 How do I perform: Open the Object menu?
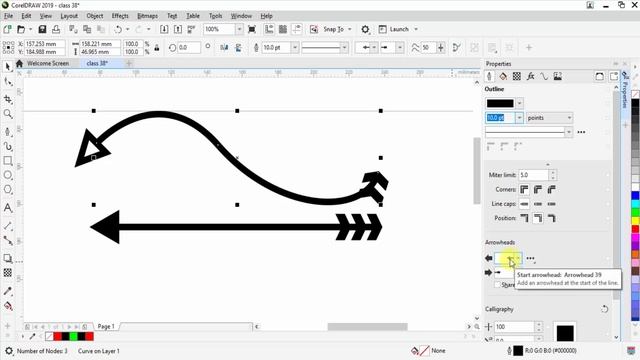pyautogui.click(x=95, y=16)
